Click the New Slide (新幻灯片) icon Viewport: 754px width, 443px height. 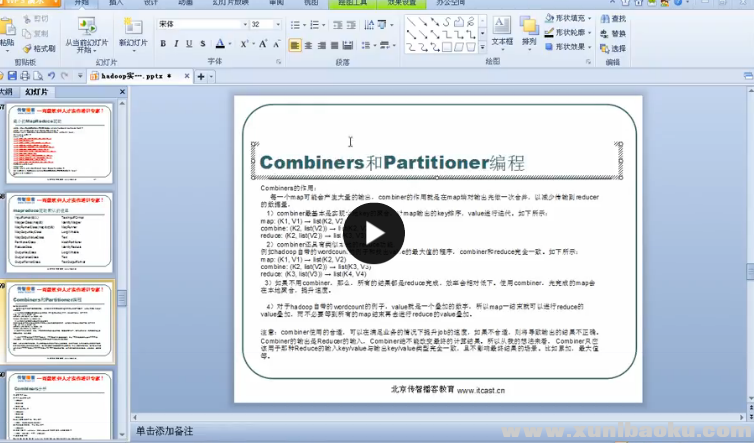pyautogui.click(x=131, y=27)
